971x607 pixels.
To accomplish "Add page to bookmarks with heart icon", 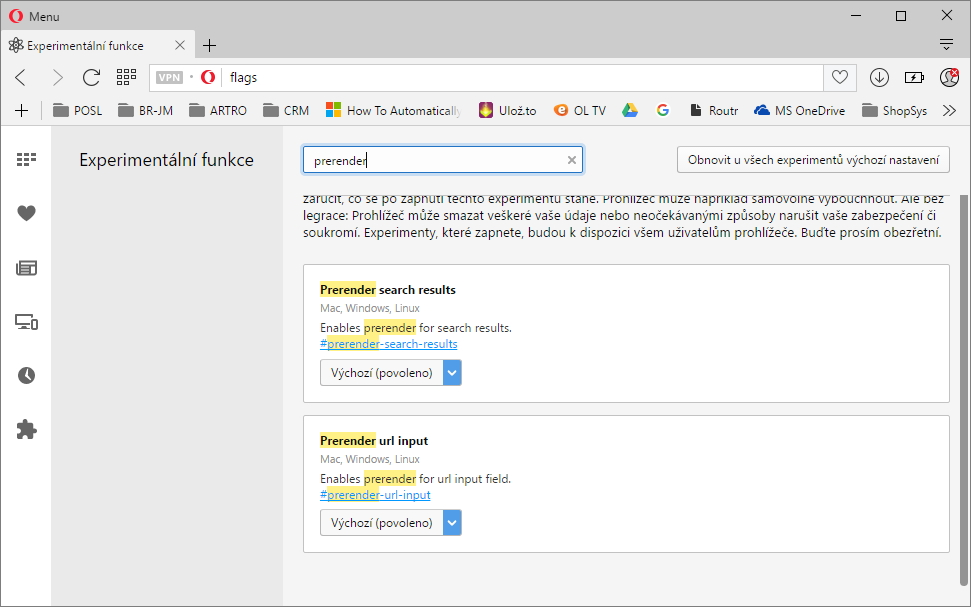I will click(840, 77).
